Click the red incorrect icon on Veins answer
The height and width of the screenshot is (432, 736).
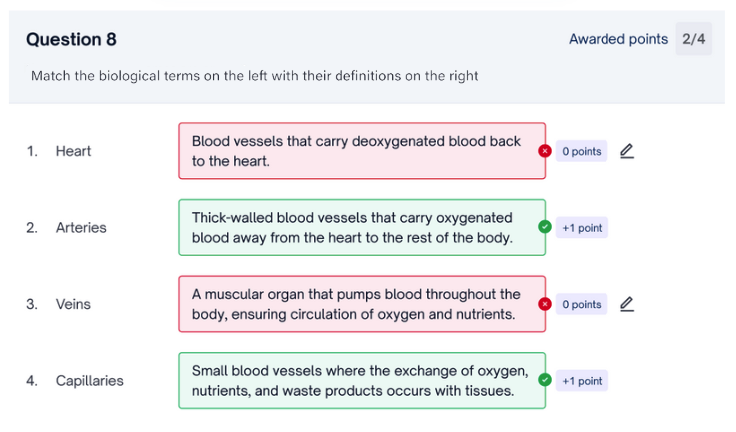point(544,304)
